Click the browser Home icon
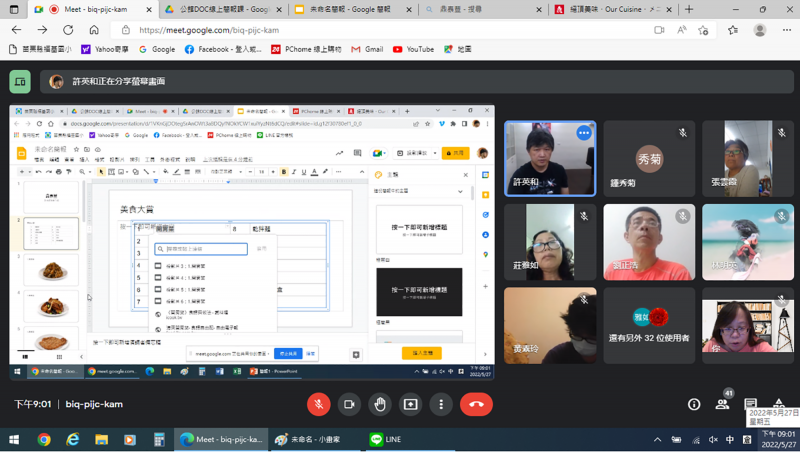The height and width of the screenshot is (459, 800). [x=94, y=30]
